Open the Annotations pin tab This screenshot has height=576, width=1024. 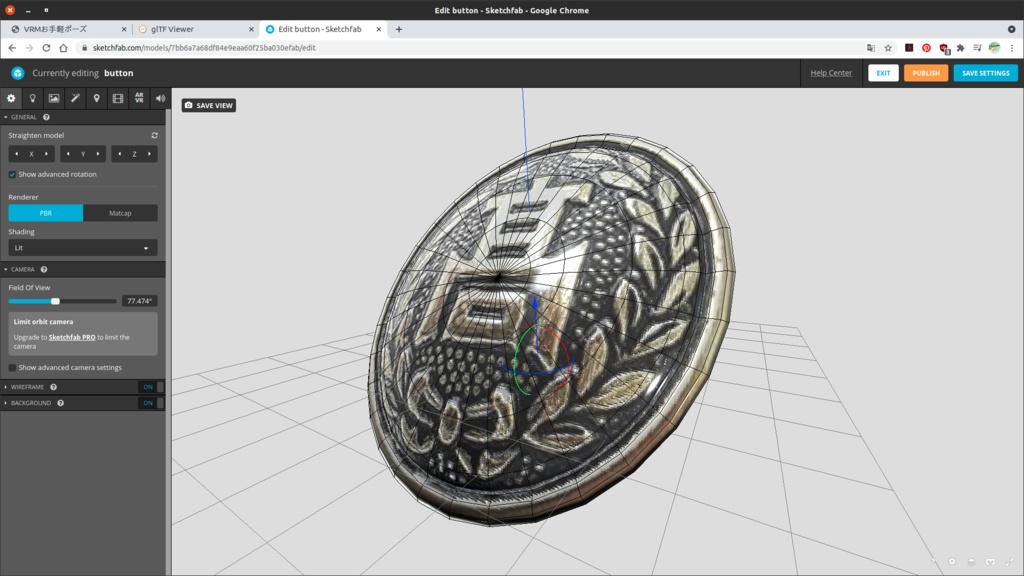coord(97,99)
